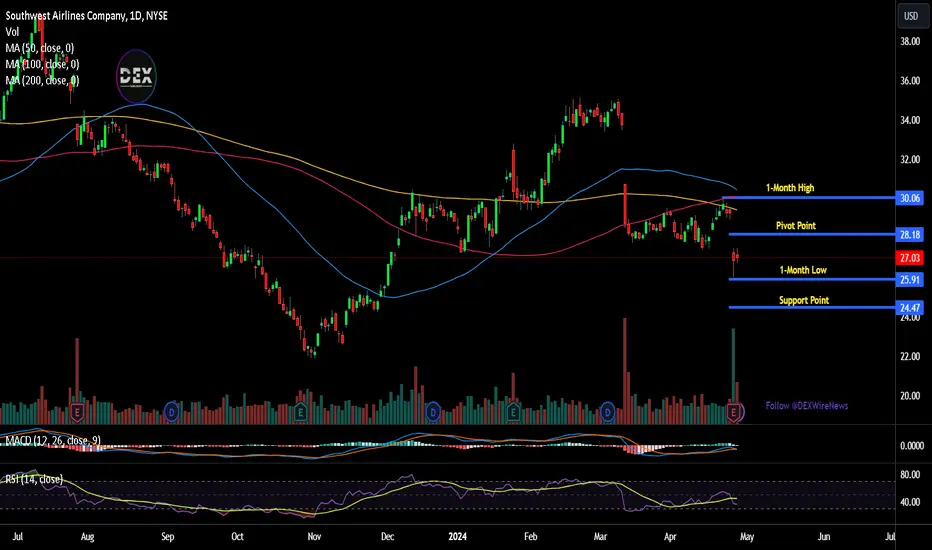Open the dividend marker in early September

(x=171, y=411)
